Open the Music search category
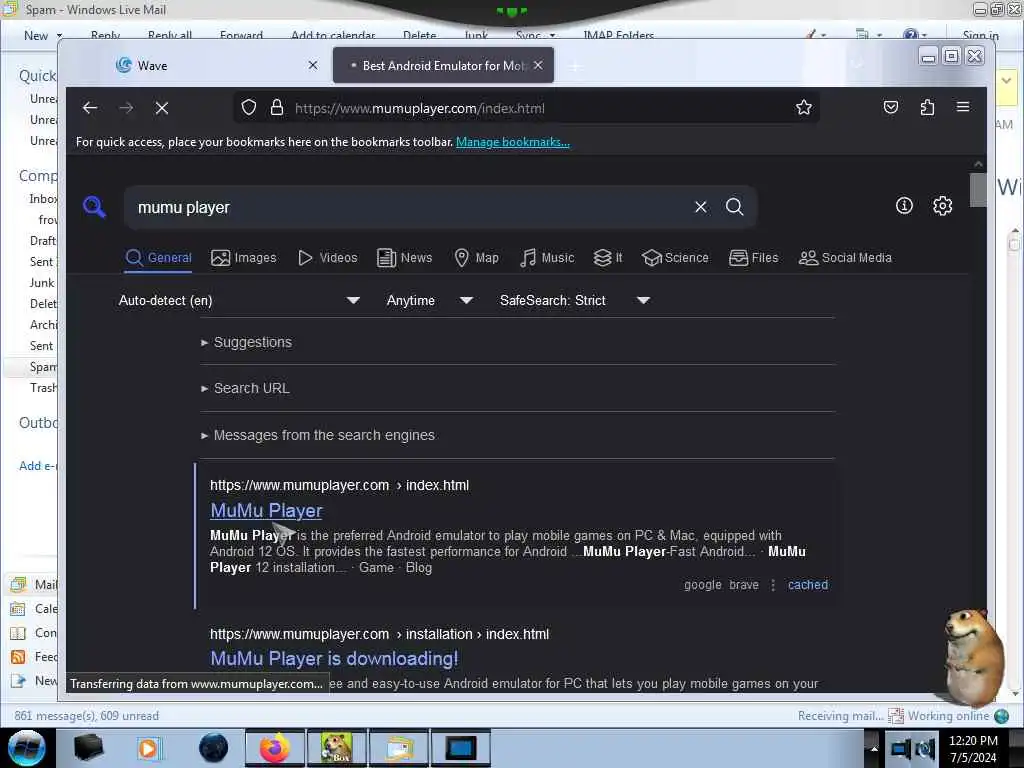This screenshot has height=768, width=1024. click(547, 258)
